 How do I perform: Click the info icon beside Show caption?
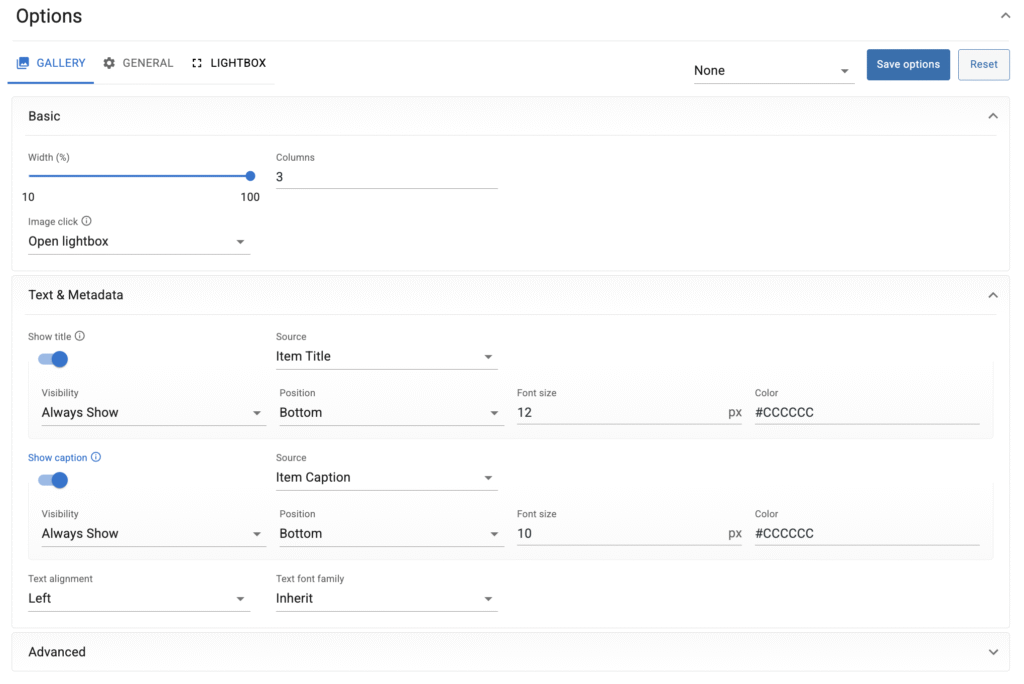pos(96,457)
